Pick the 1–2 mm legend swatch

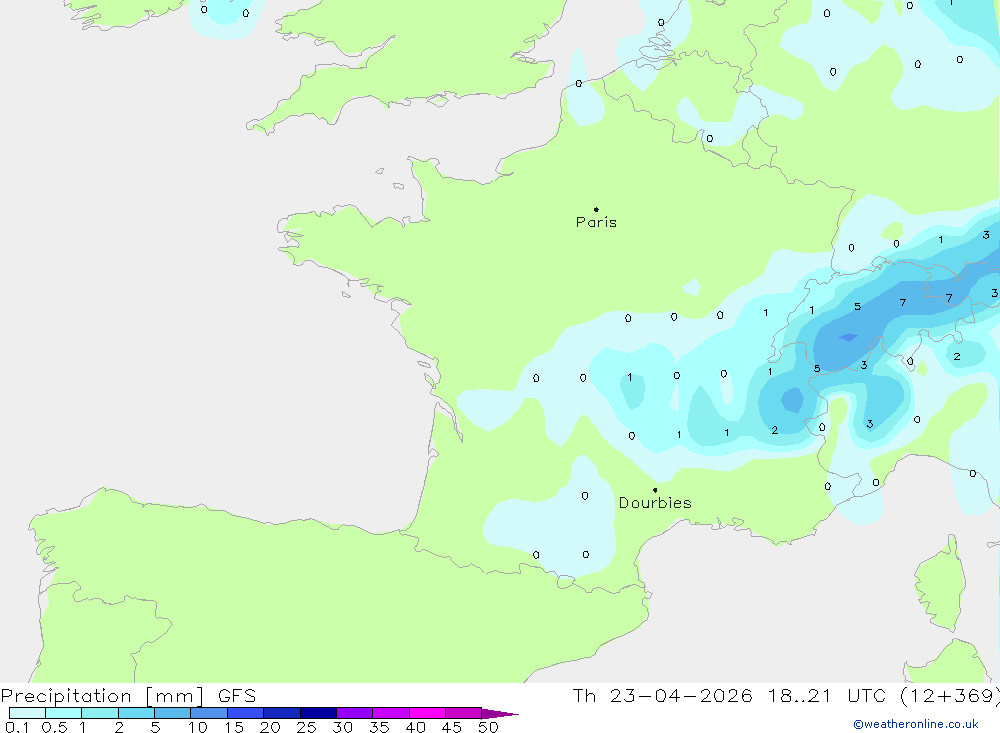[99, 713]
